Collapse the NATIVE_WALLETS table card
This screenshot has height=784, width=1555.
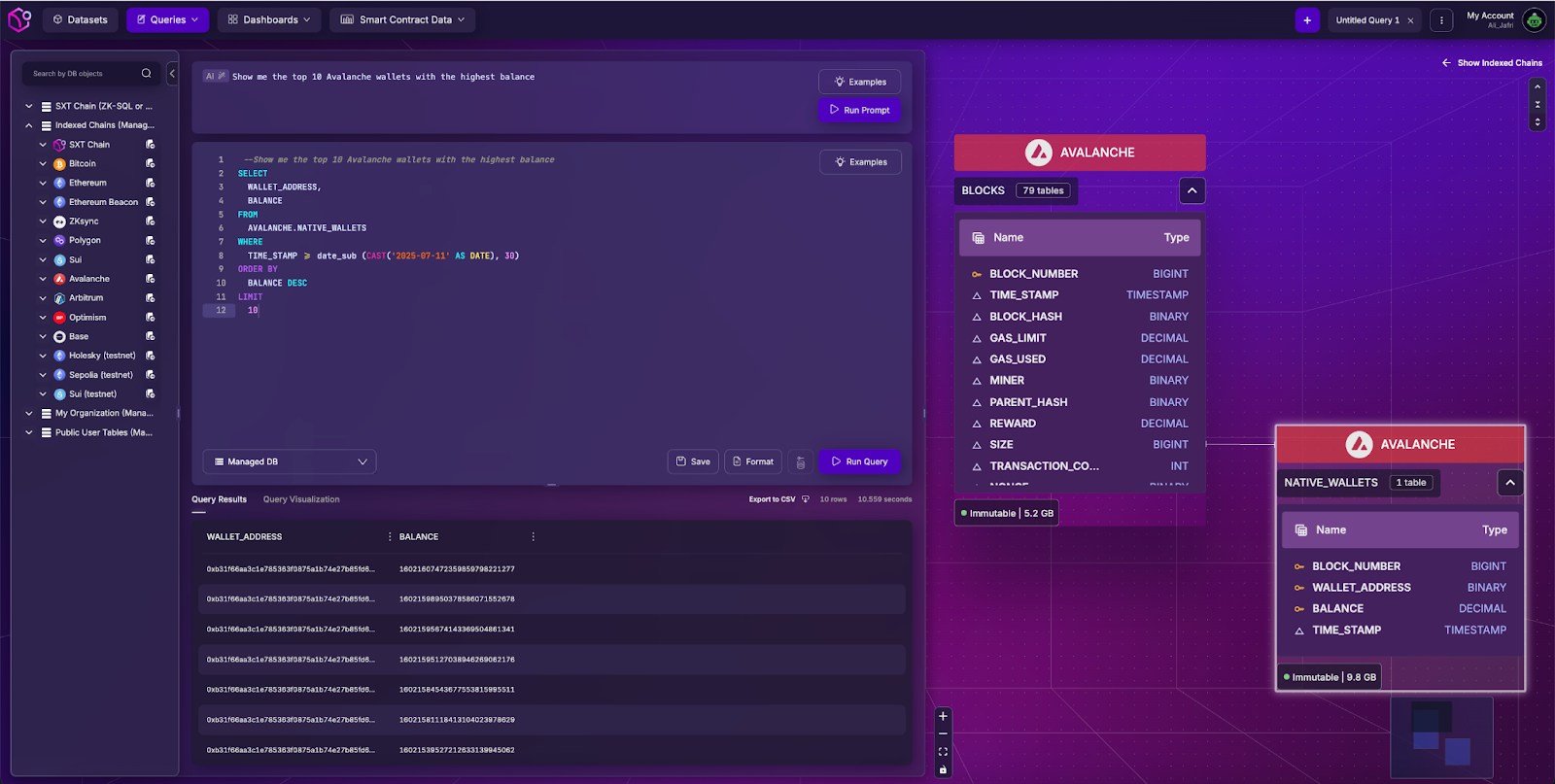coord(1510,483)
